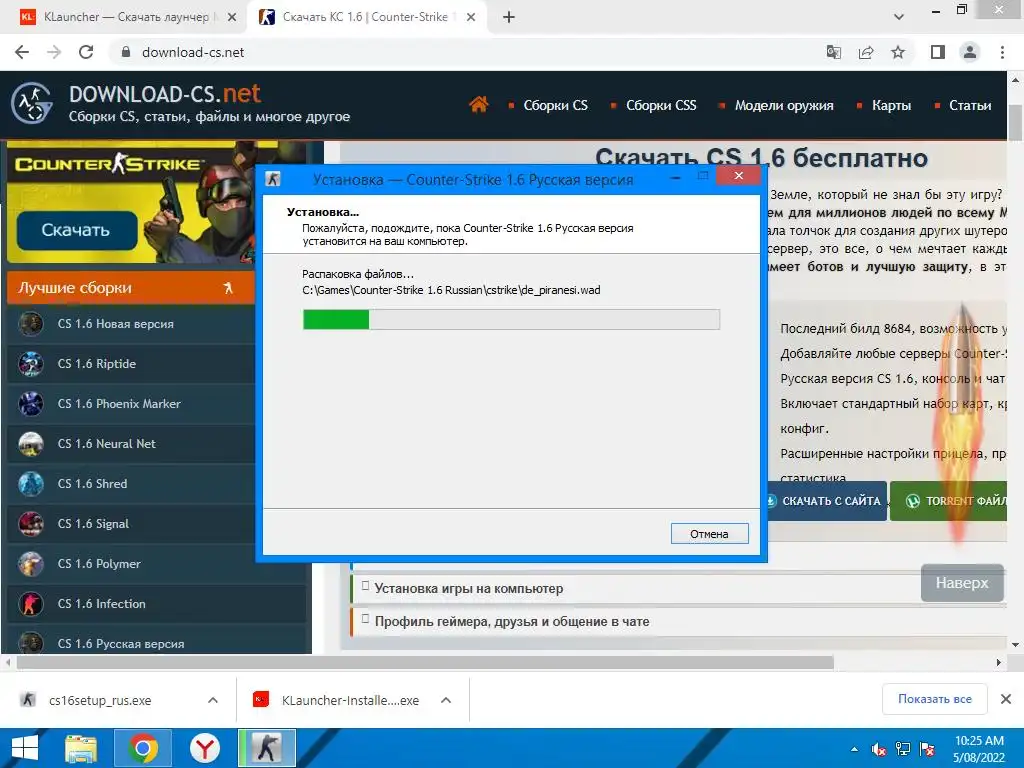Viewport: 1024px width, 768px height.
Task: Bookmark this page with the star icon
Action: (898, 52)
